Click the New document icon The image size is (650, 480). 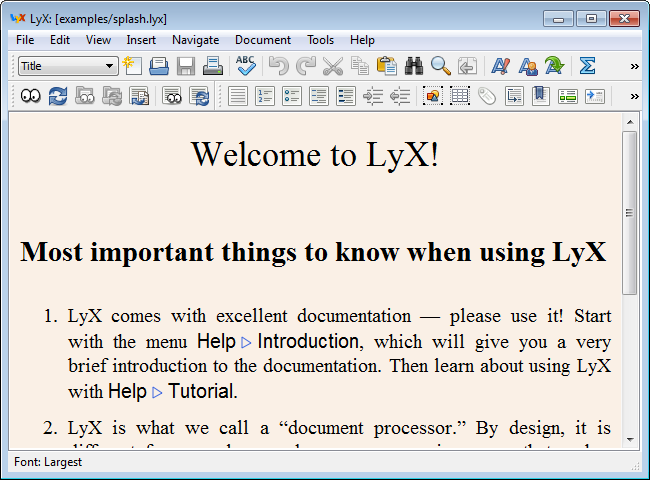coord(132,66)
